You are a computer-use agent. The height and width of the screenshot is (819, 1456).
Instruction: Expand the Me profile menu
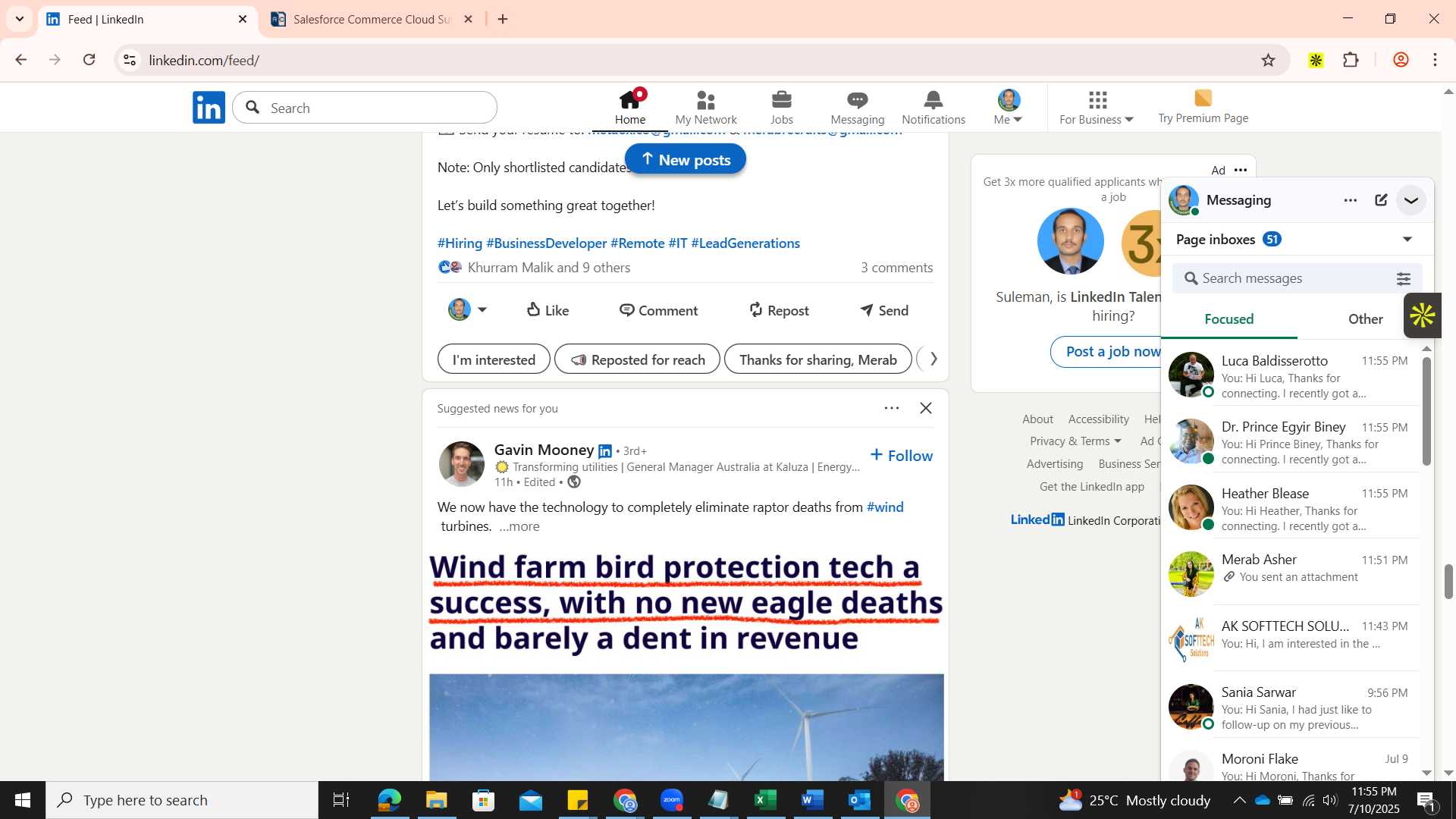[x=1009, y=107]
